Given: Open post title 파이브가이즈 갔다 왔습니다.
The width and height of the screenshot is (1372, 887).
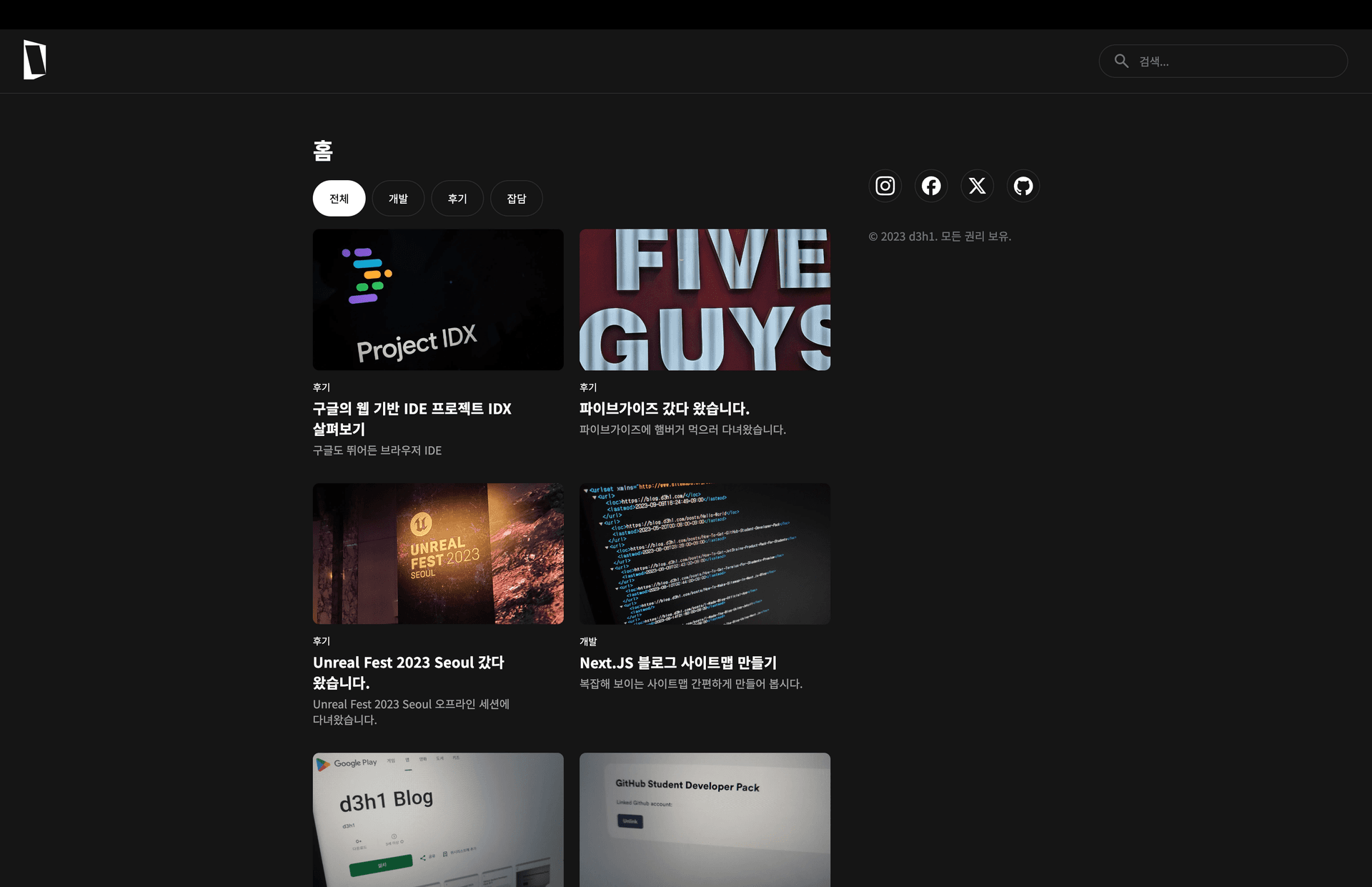Looking at the screenshot, I should tap(665, 409).
